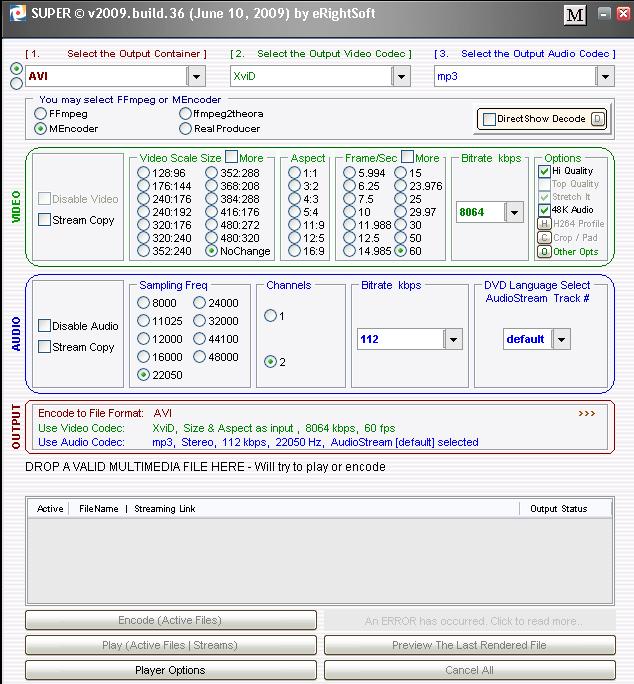
Task: Select the ffmpeg2theora radio button
Action: 185,114
